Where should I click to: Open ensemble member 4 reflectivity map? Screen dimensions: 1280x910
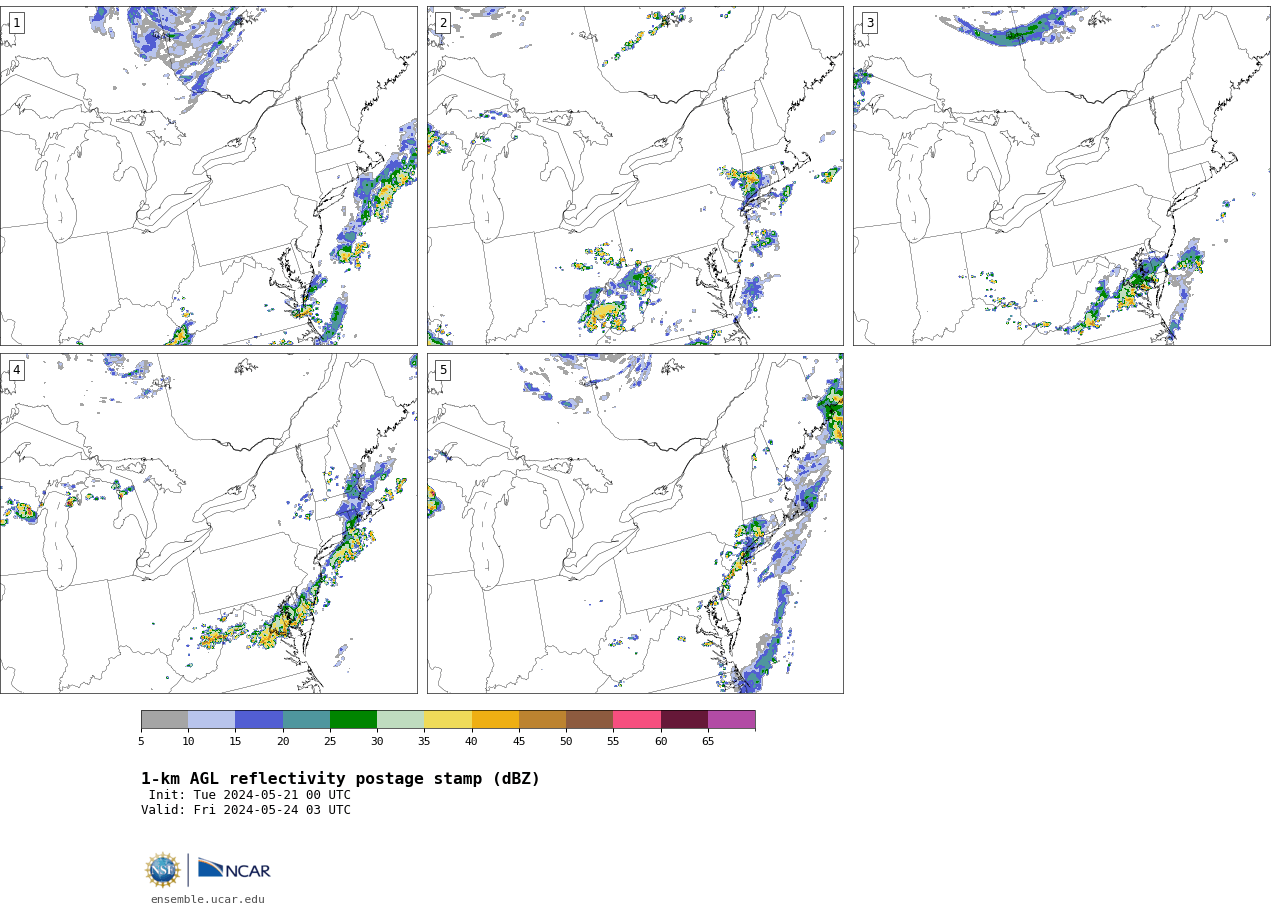[x=209, y=523]
